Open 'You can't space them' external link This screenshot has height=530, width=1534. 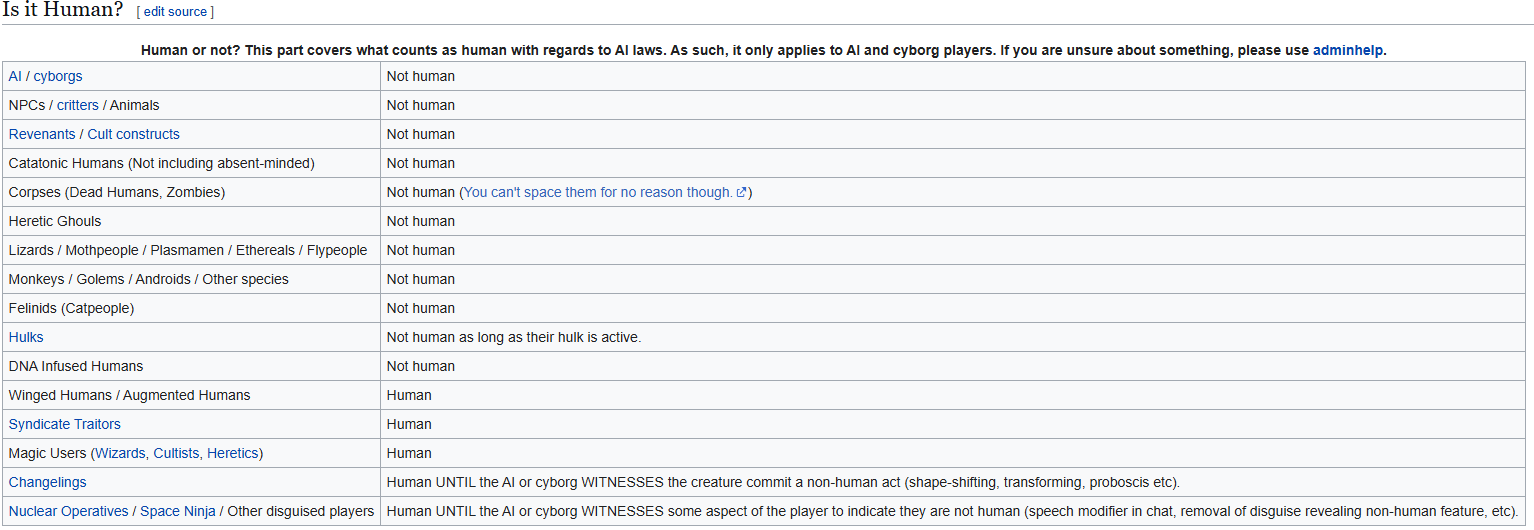click(598, 192)
